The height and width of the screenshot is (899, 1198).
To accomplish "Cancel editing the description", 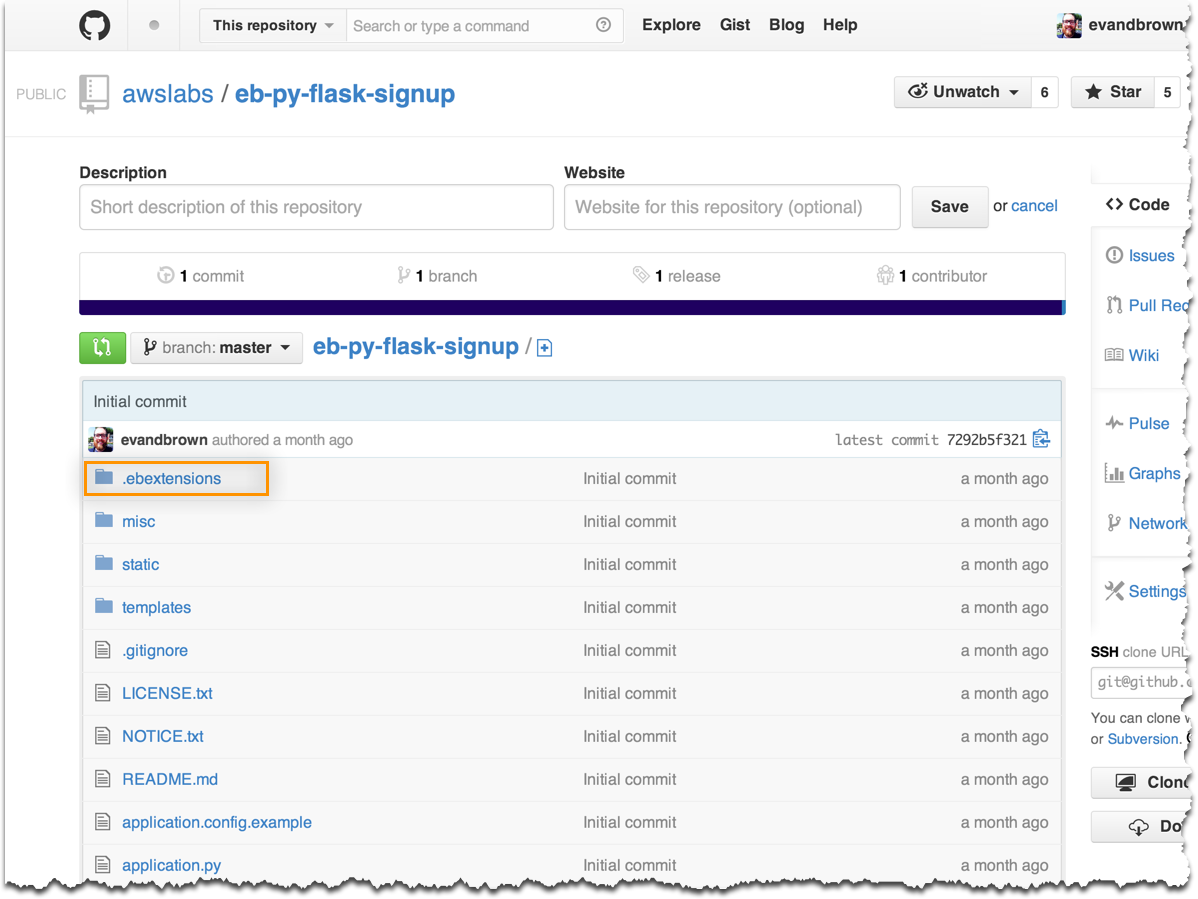I will [x=1034, y=205].
